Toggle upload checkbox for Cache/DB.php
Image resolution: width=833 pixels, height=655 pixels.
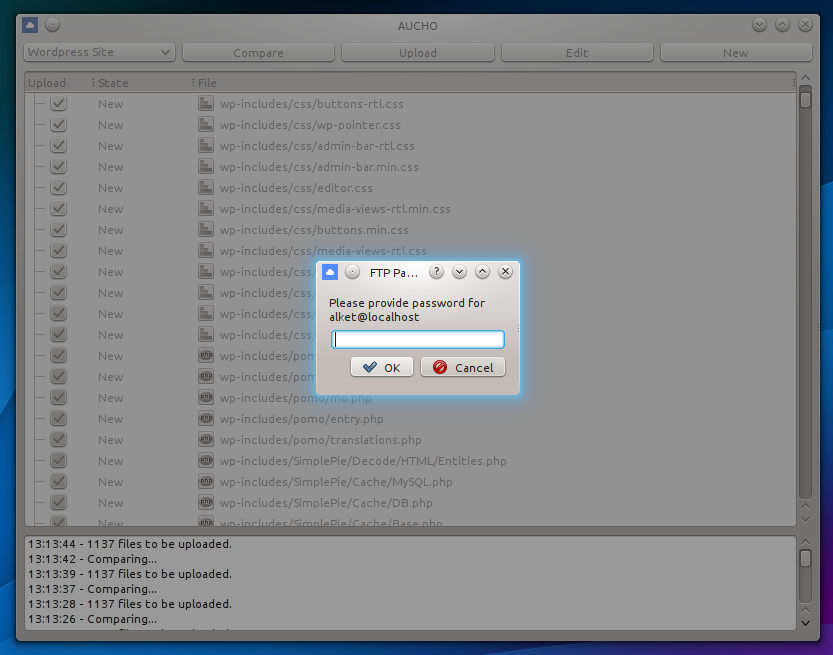(58, 503)
